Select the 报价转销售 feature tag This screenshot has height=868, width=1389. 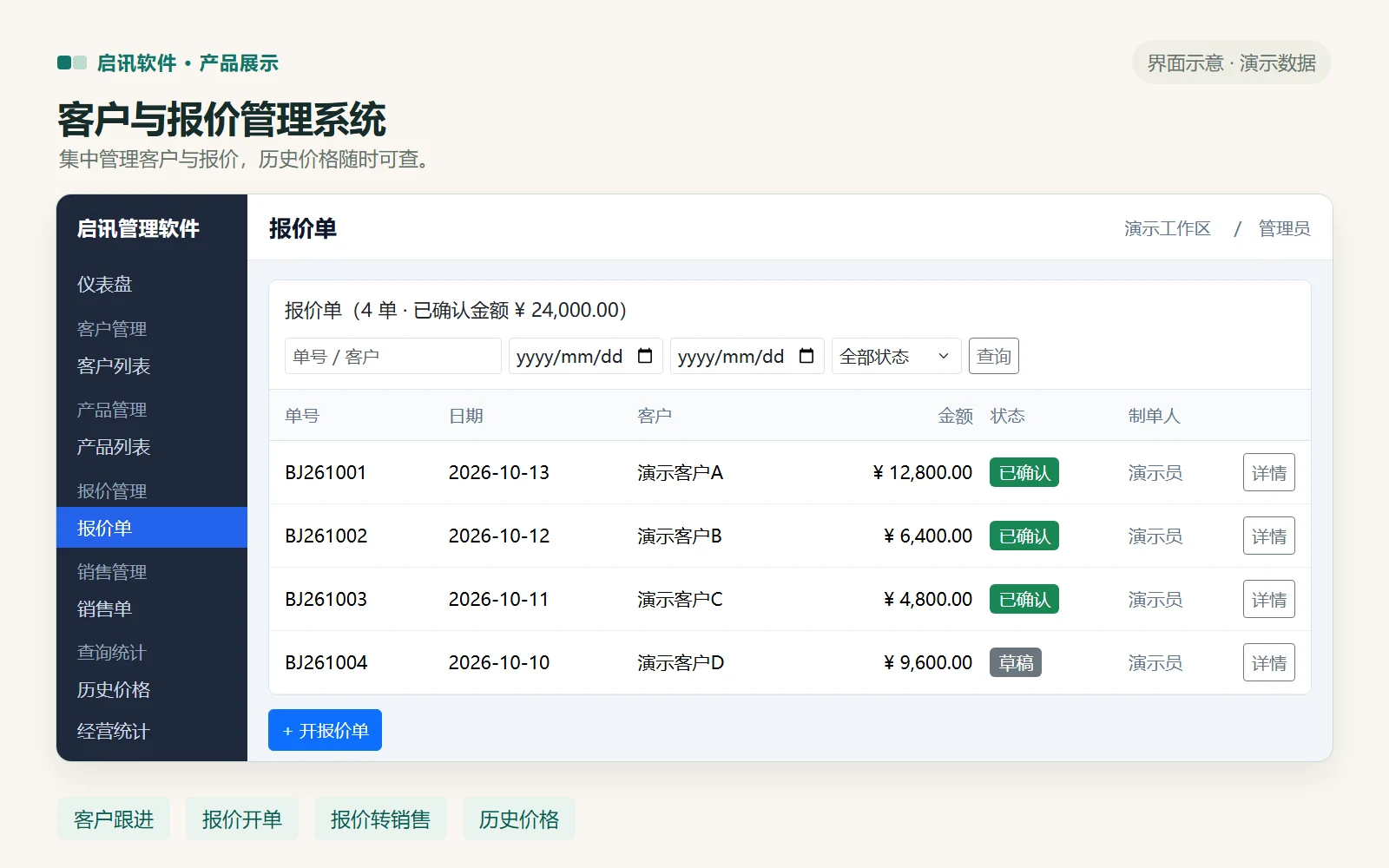pyautogui.click(x=380, y=819)
